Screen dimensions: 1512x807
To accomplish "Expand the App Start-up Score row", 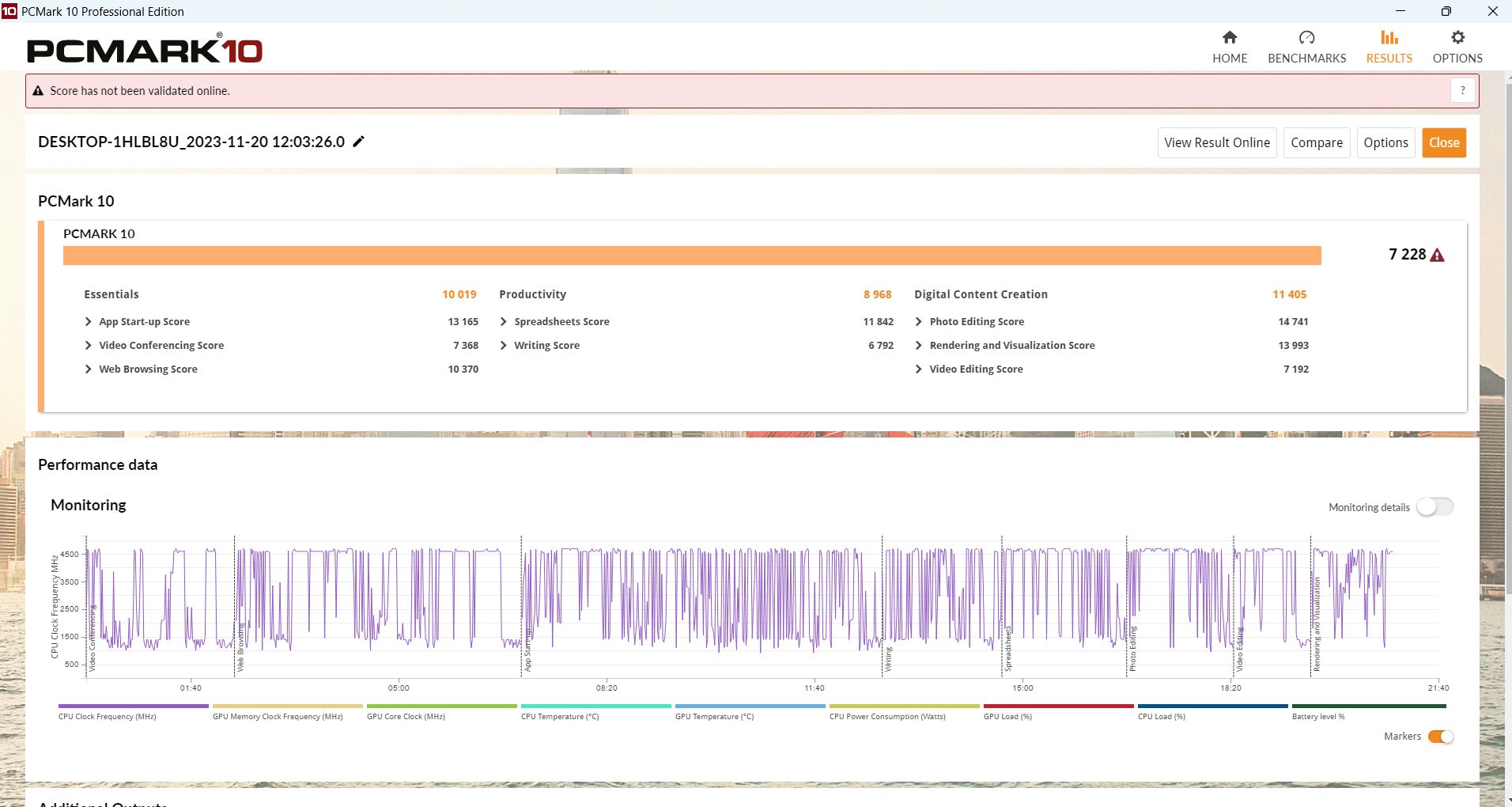I will click(x=89, y=322).
